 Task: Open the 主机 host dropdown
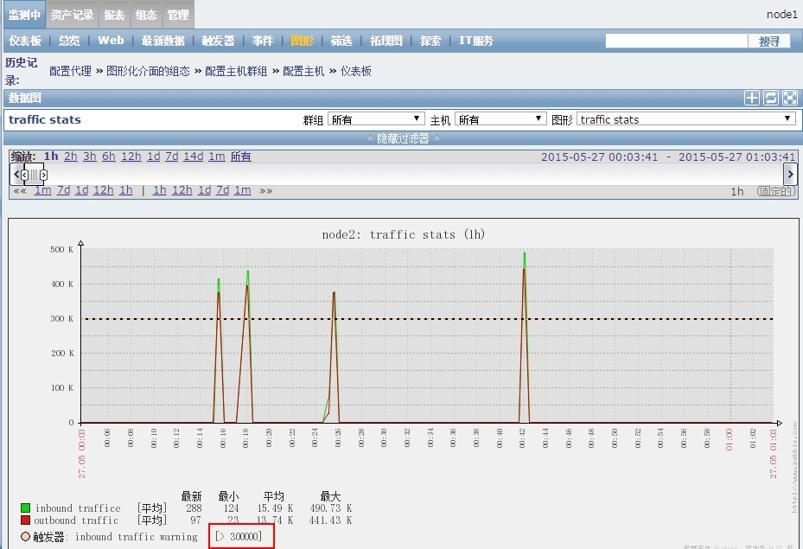click(x=500, y=119)
